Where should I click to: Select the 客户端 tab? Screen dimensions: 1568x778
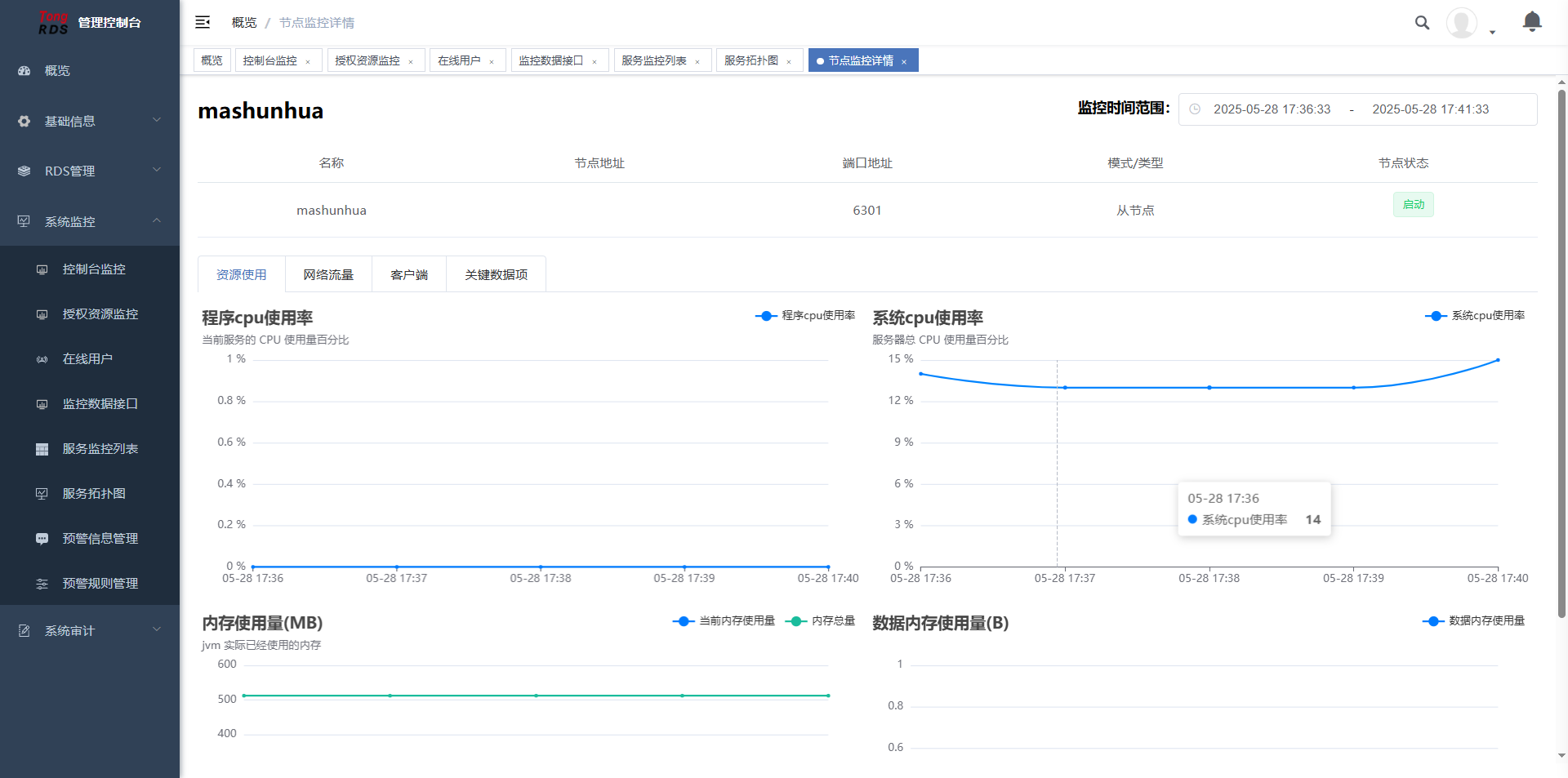click(409, 274)
